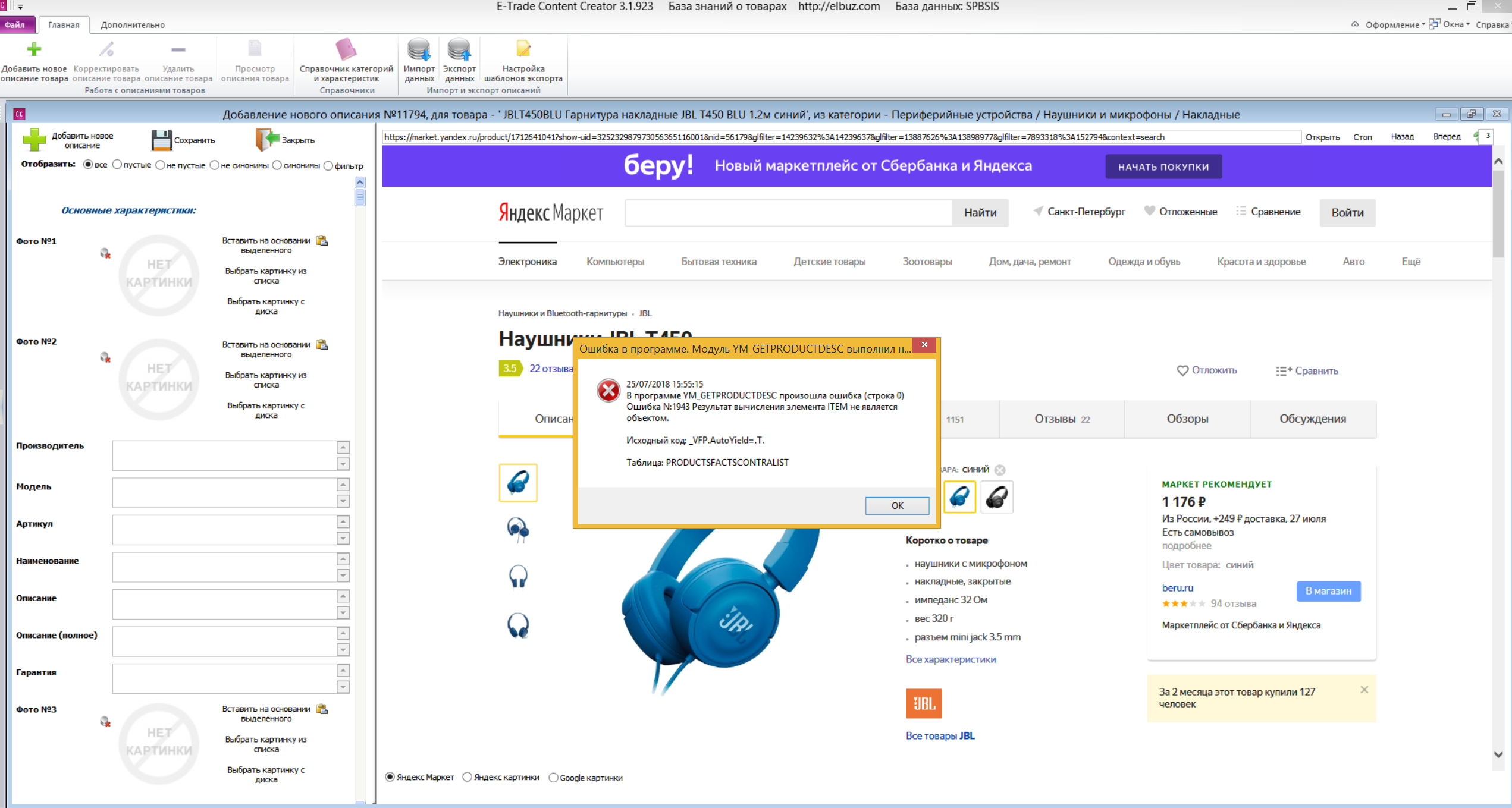The width and height of the screenshot is (1512, 808).
Task: Select the blue headphone color swatch
Action: point(959,496)
